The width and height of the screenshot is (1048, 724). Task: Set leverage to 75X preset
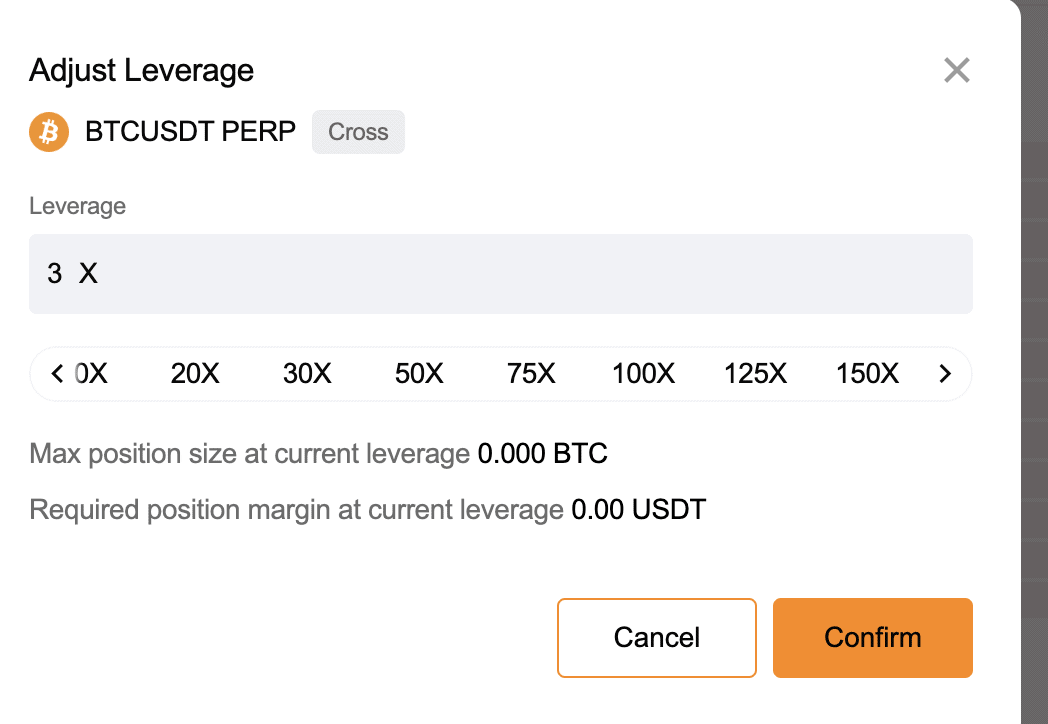tap(531, 374)
